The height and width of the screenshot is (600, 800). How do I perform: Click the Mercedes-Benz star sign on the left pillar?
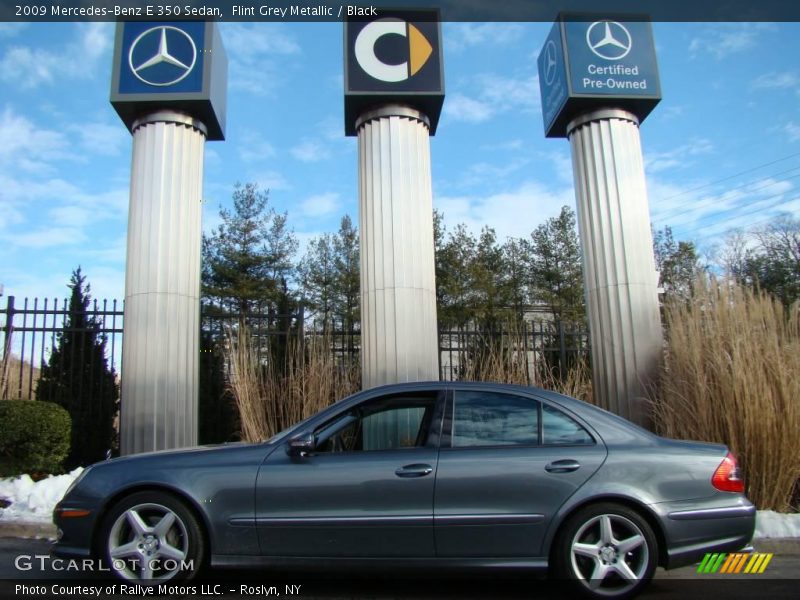click(x=162, y=56)
